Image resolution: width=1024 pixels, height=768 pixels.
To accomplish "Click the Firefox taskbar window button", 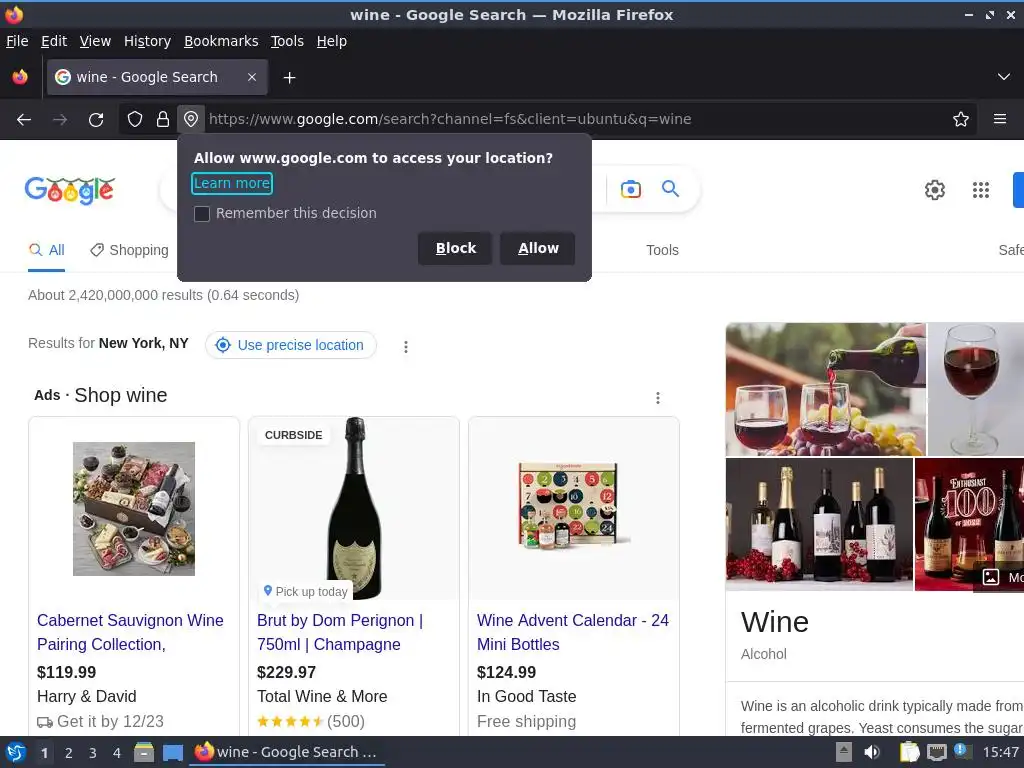I will pyautogui.click(x=287, y=752).
